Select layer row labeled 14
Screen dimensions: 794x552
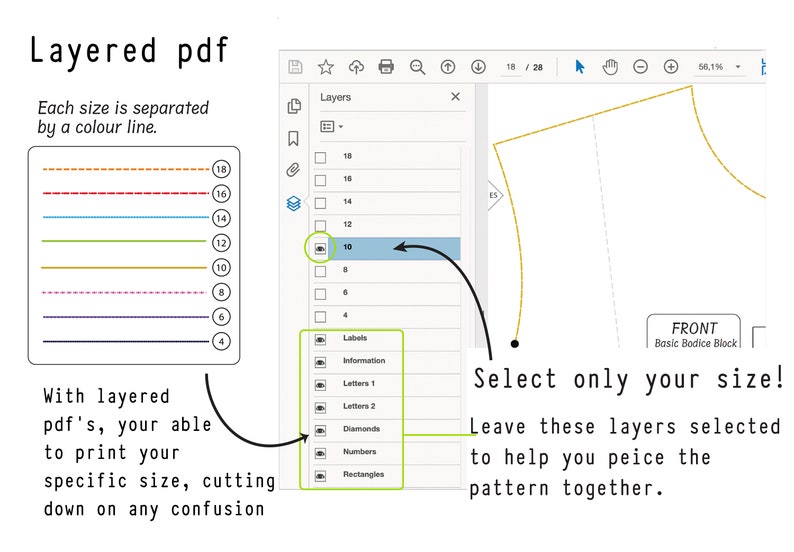coord(386,203)
